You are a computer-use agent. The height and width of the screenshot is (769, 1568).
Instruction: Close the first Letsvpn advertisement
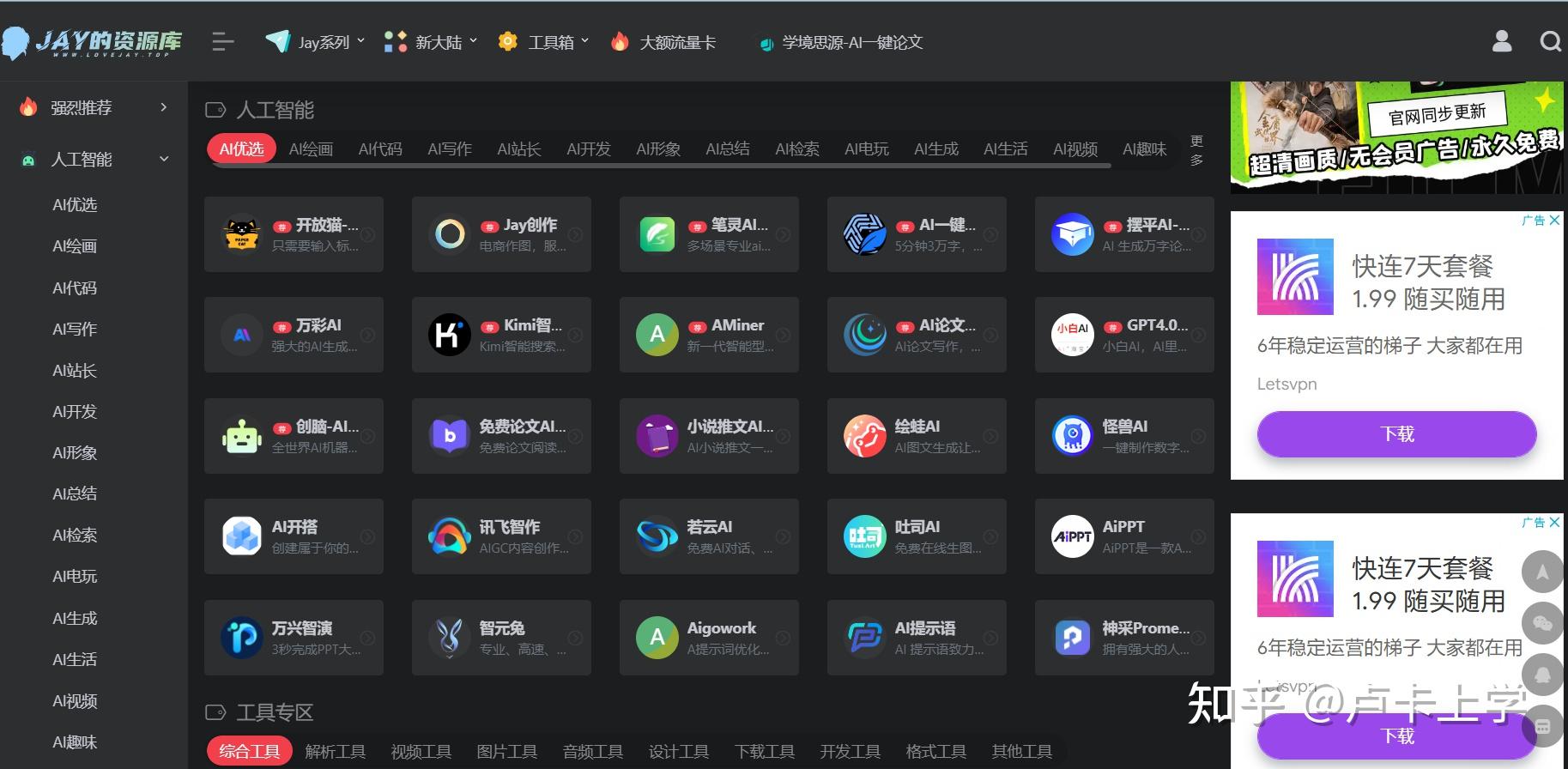pyautogui.click(x=1554, y=221)
